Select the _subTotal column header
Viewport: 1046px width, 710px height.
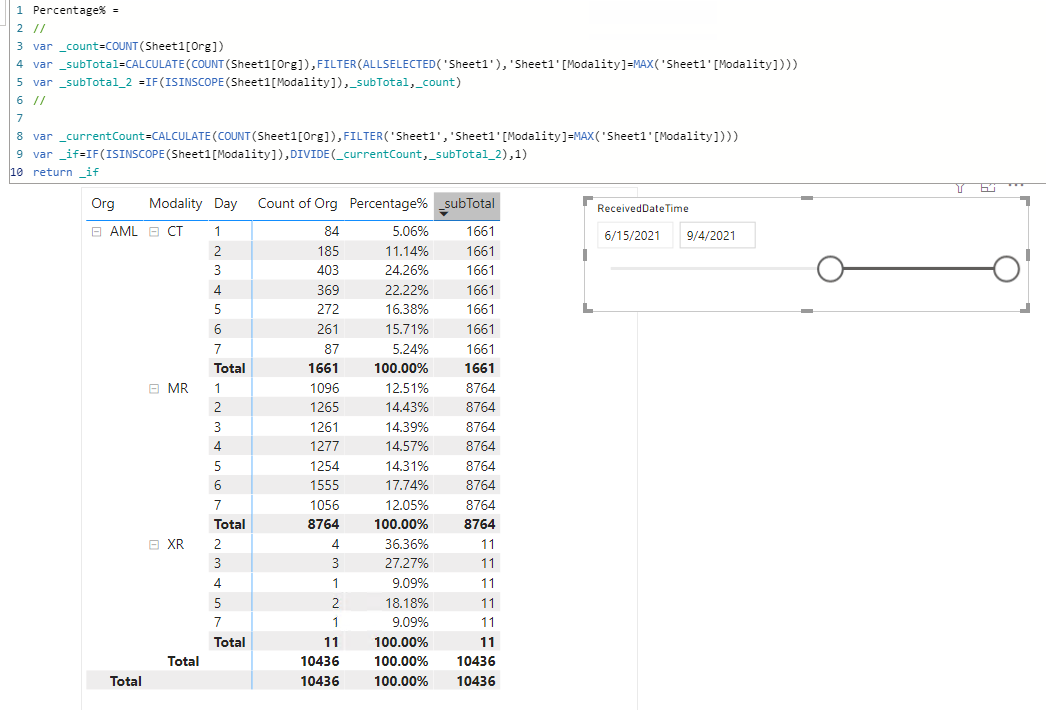pos(466,204)
